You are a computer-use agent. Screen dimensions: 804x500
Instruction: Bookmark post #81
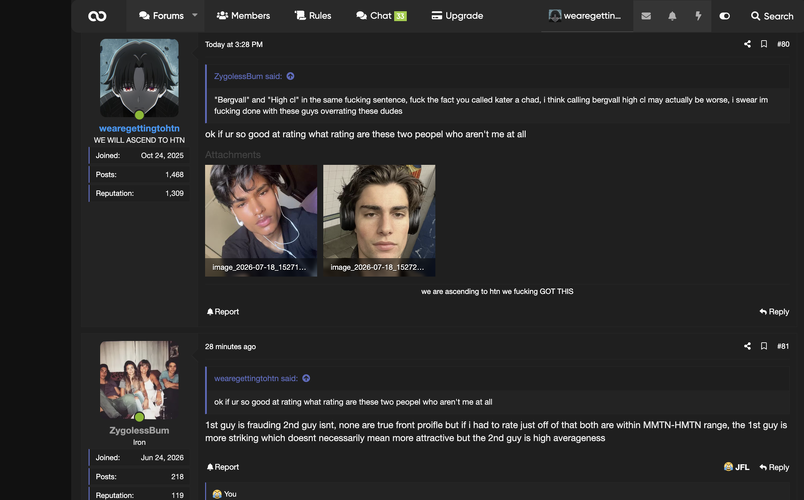[x=764, y=346]
